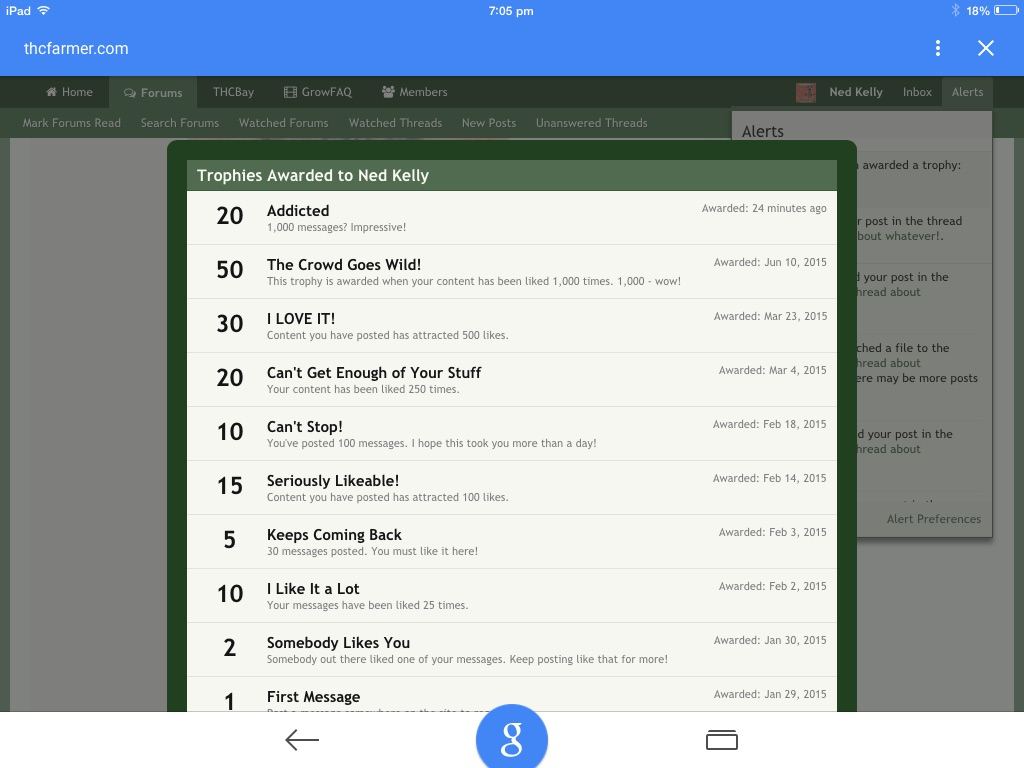The width and height of the screenshot is (1024, 768).
Task: Select the Somebody Likes You trophy
Action: click(x=338, y=643)
